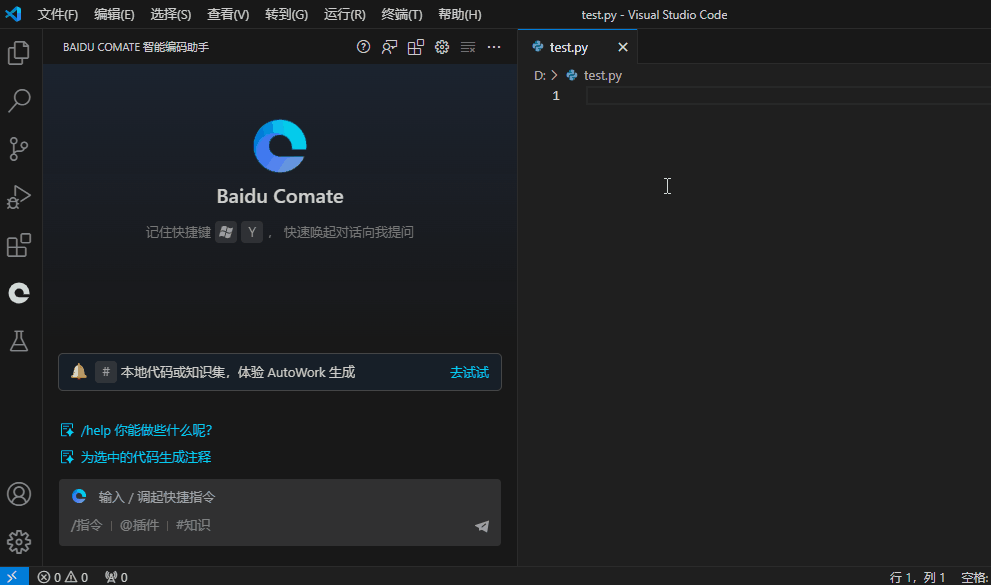This screenshot has height=585, width=991.
Task: Click the 去试试 link
Action: tap(469, 372)
